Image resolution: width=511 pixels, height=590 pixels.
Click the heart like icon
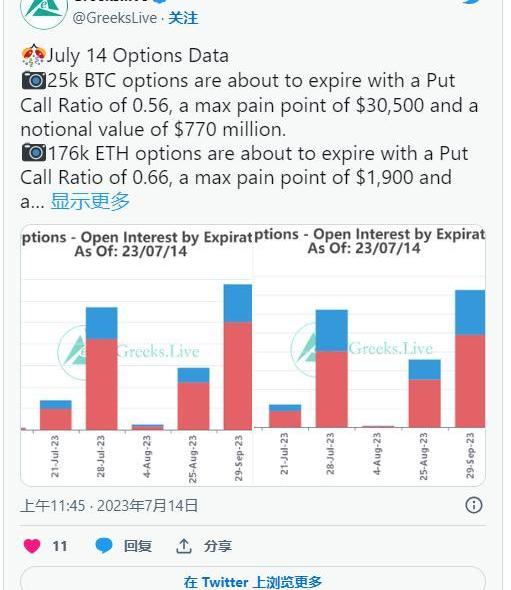[32, 546]
